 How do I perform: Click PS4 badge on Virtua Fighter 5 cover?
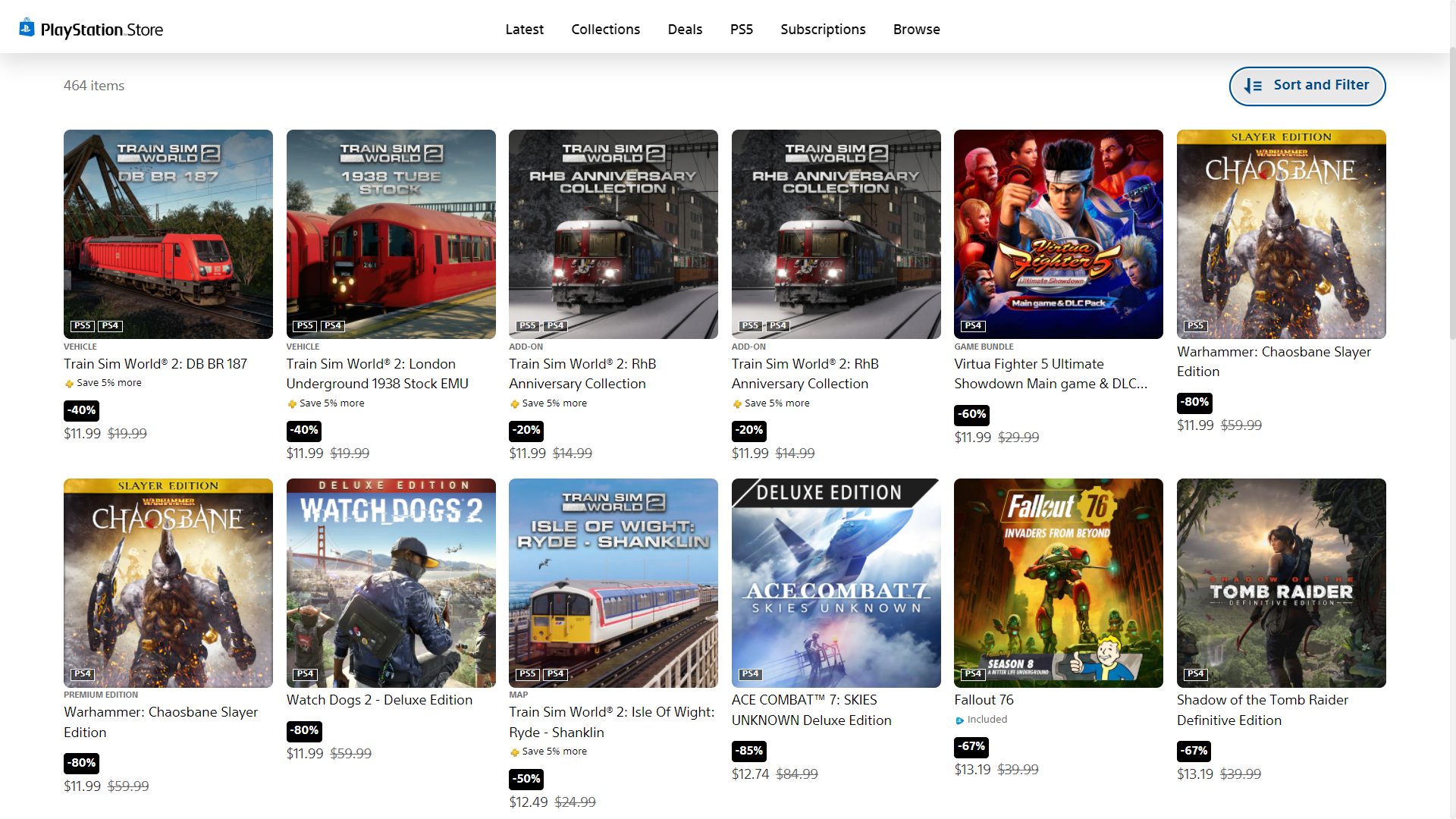973,326
